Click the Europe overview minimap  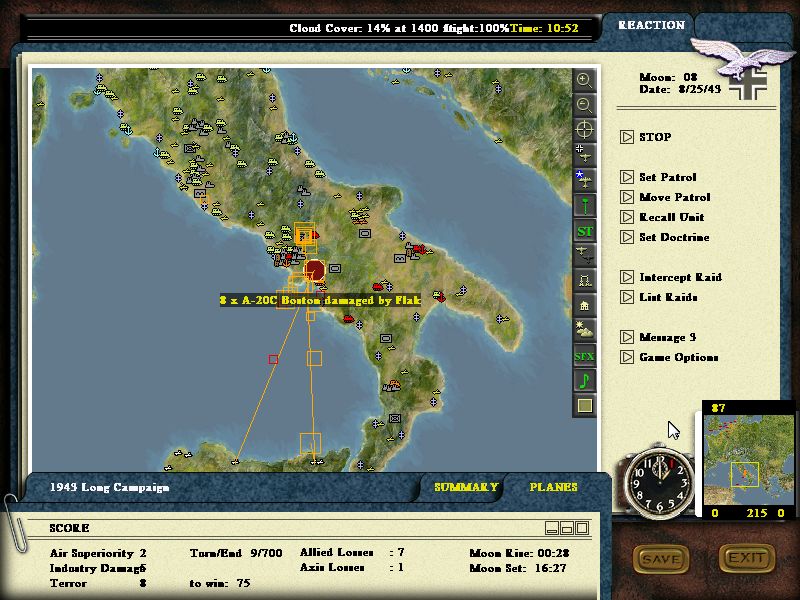click(x=748, y=460)
